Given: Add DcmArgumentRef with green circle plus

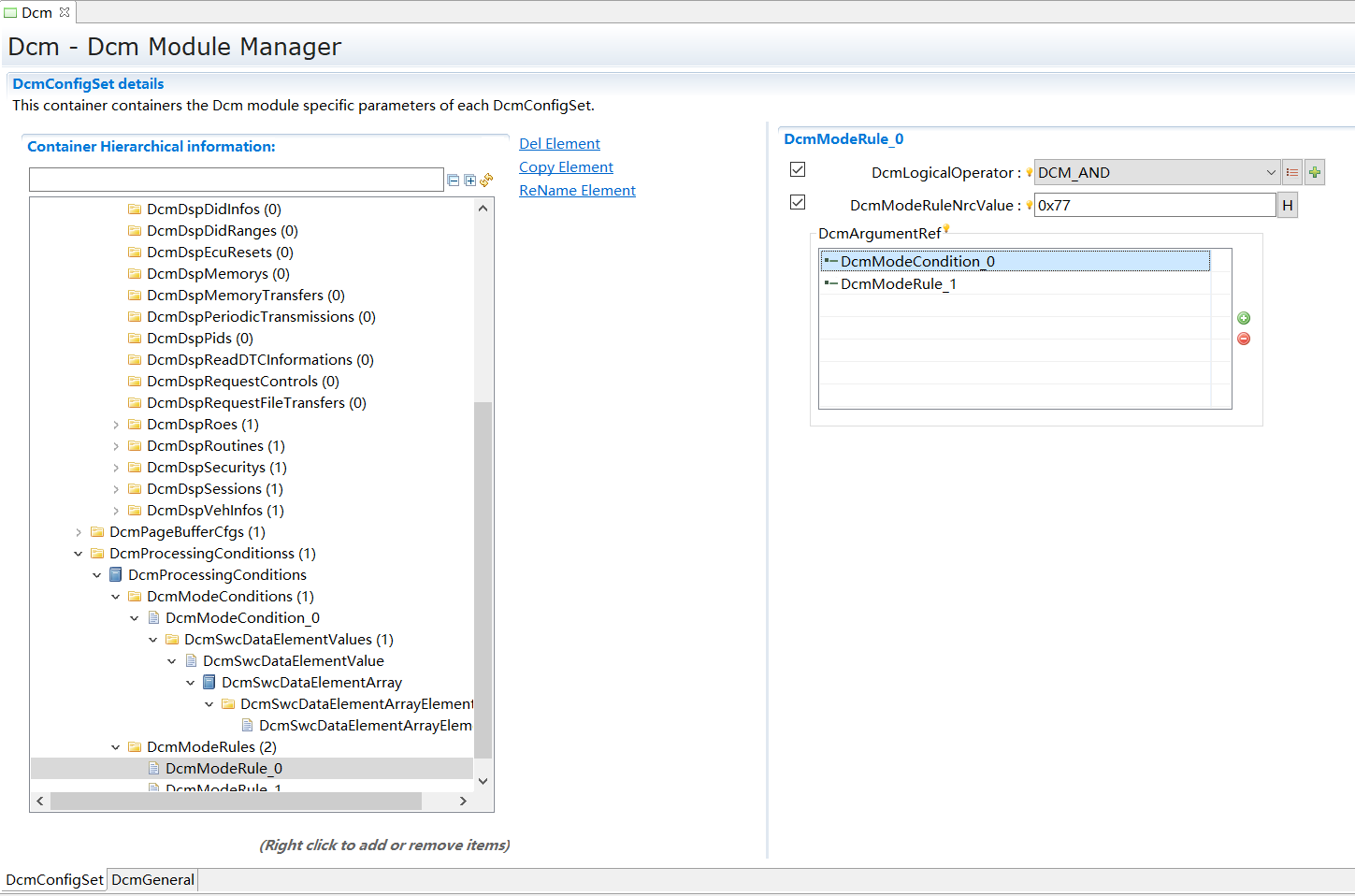Looking at the screenshot, I should 1244,318.
